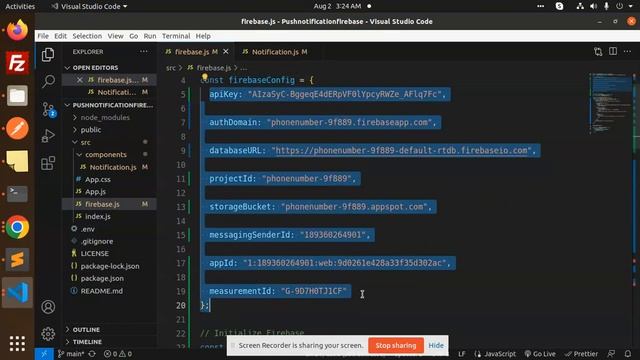Open the Run menu
Screen dimensions: 640x360
pos(150,36)
